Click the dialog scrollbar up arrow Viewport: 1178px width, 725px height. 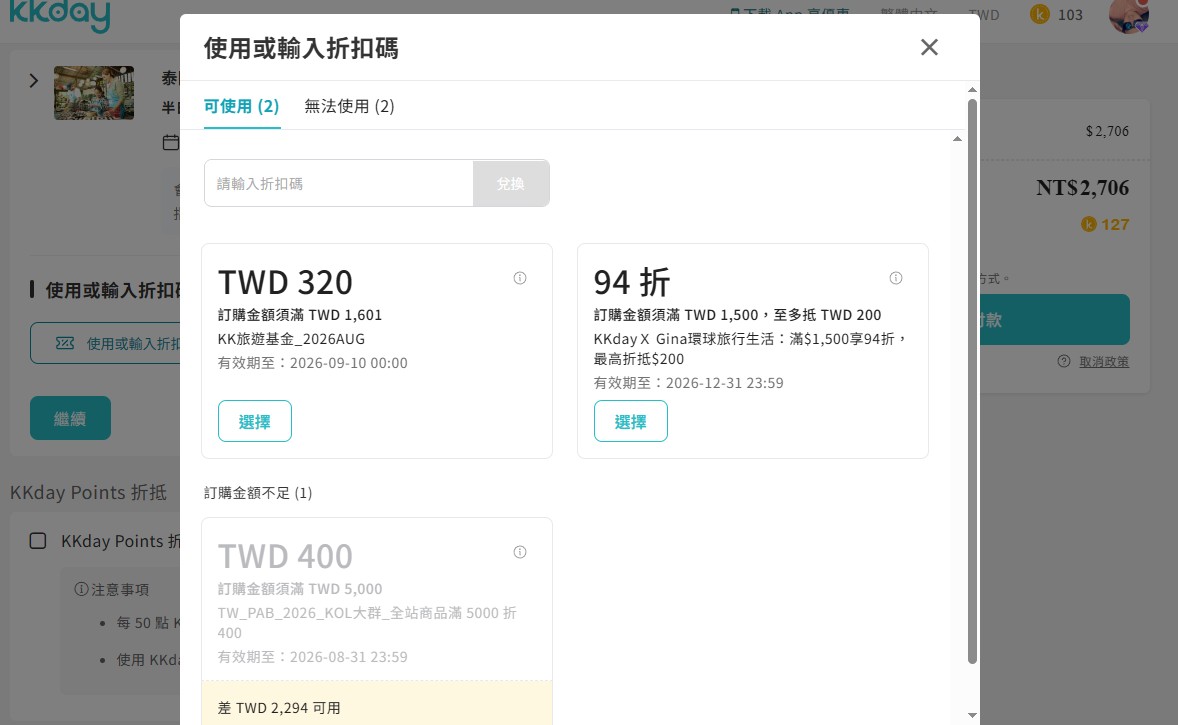(x=972, y=89)
